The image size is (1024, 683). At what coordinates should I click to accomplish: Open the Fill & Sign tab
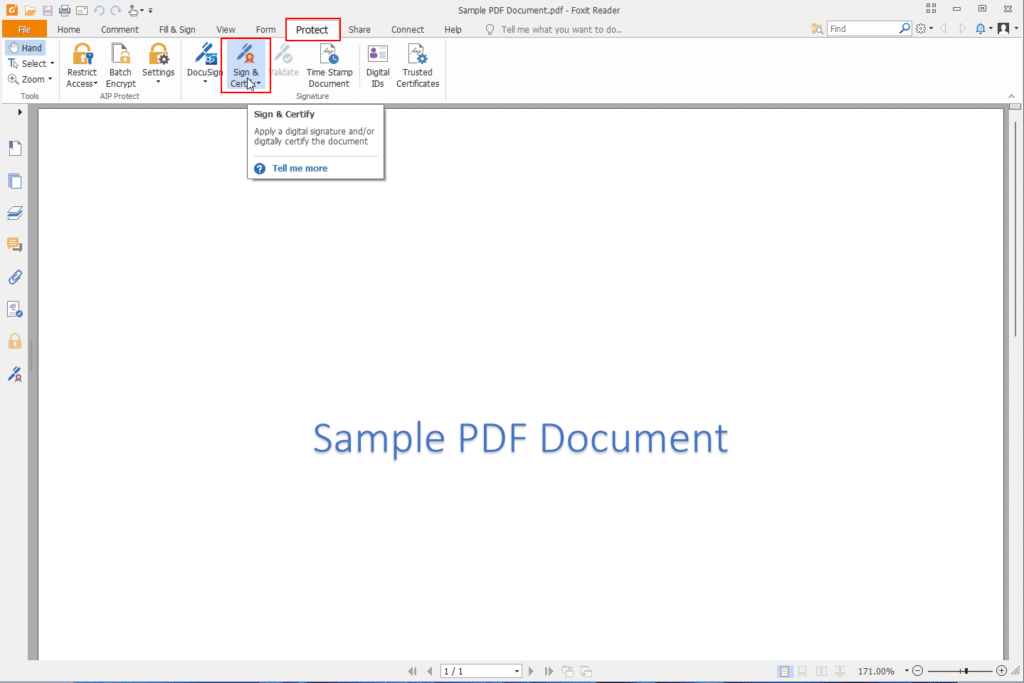click(x=177, y=29)
